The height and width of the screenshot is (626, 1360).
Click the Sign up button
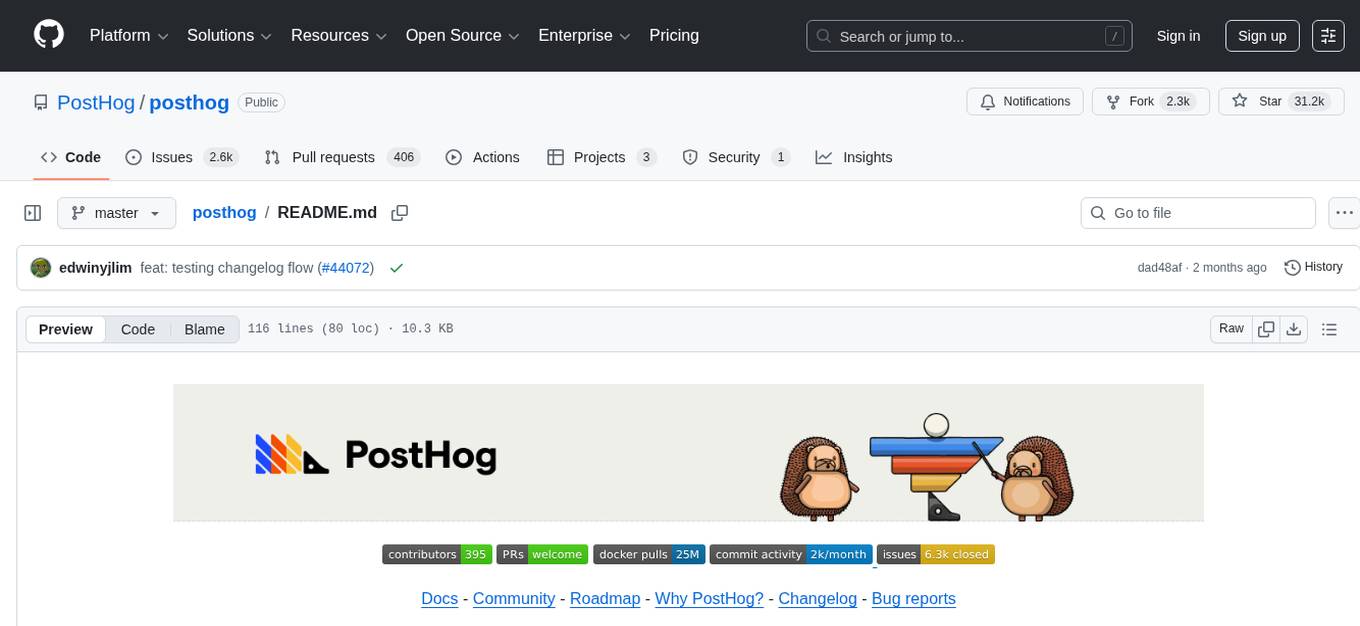[x=1261, y=35]
